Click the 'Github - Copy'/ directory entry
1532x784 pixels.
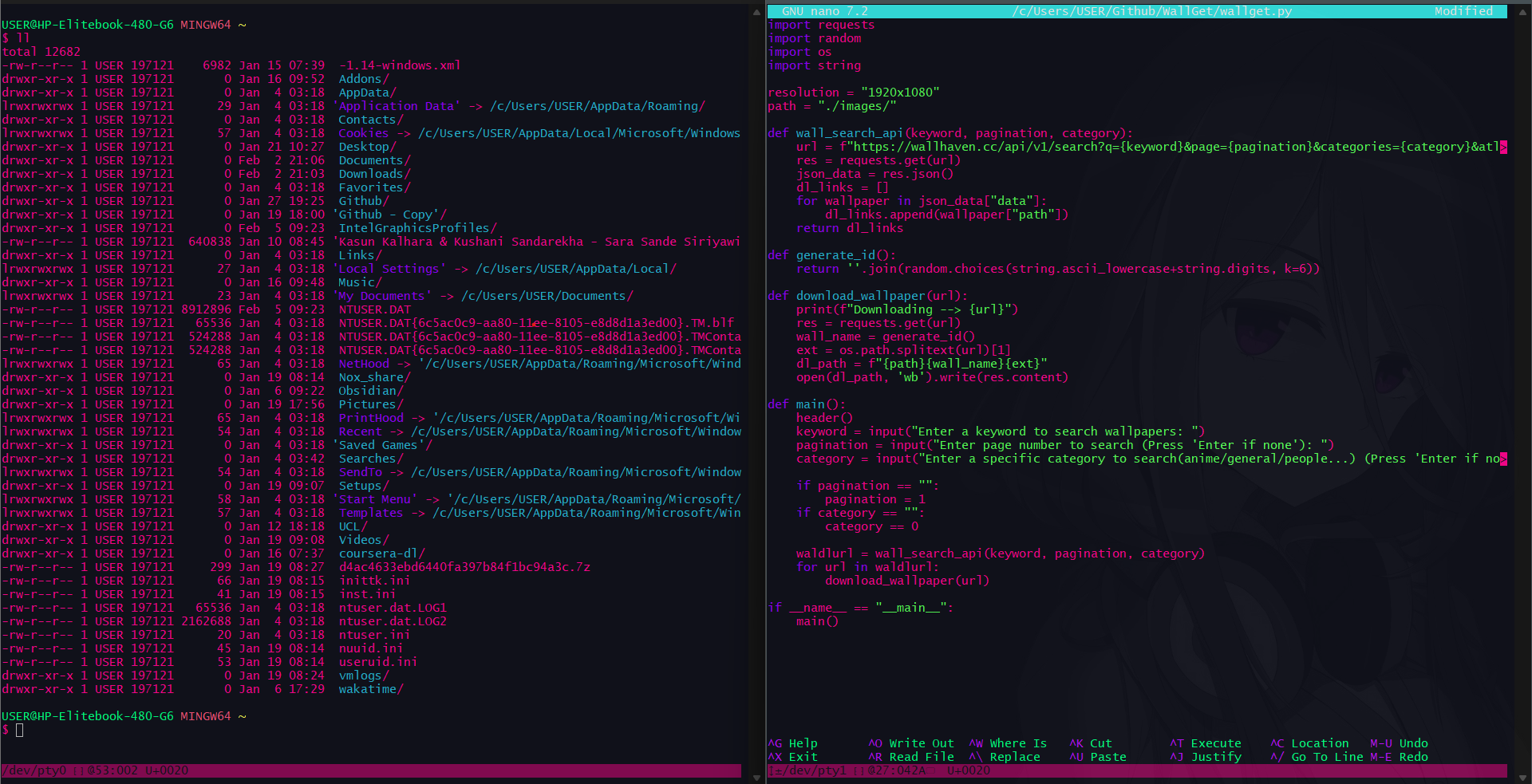pos(390,215)
